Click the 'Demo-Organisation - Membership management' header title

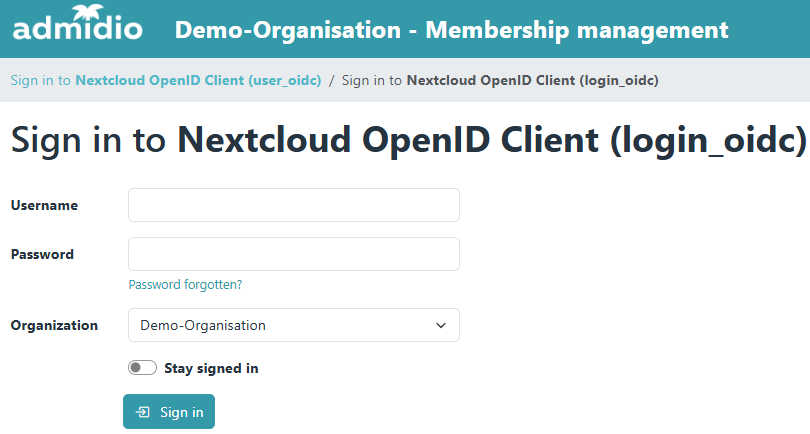coord(451,30)
